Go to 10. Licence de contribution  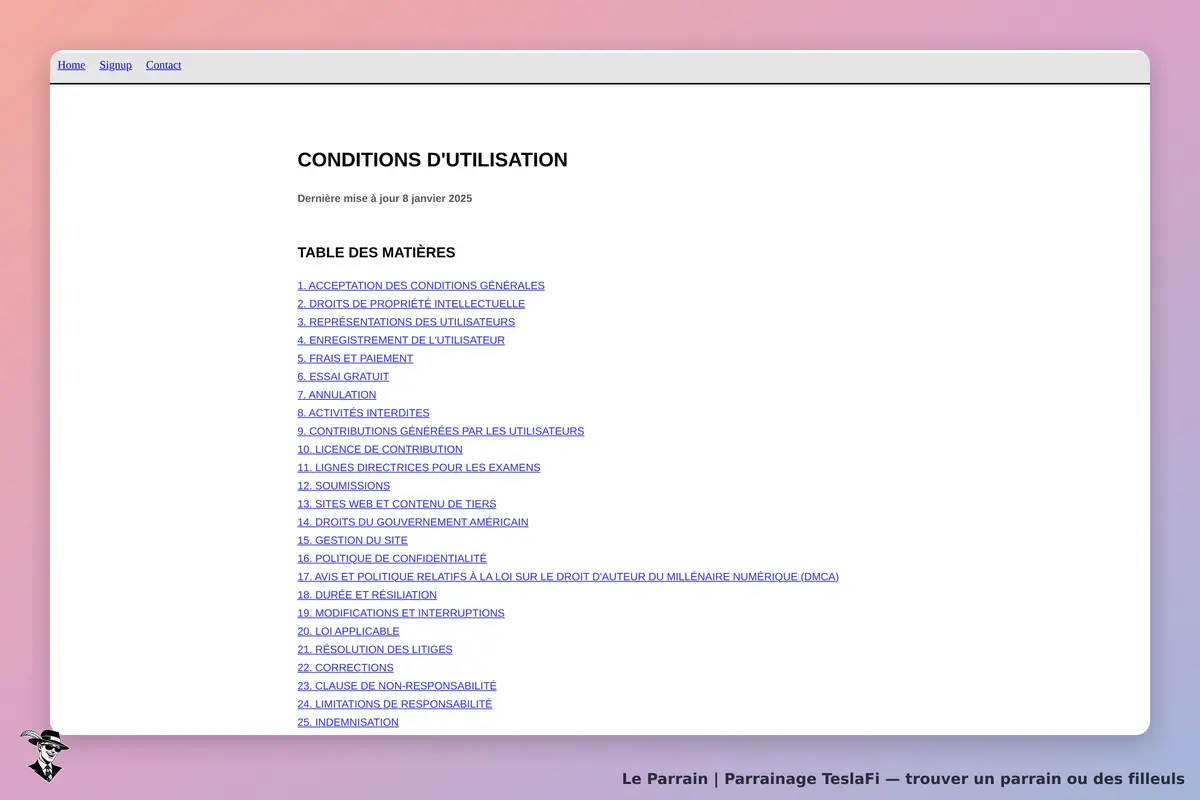point(380,449)
